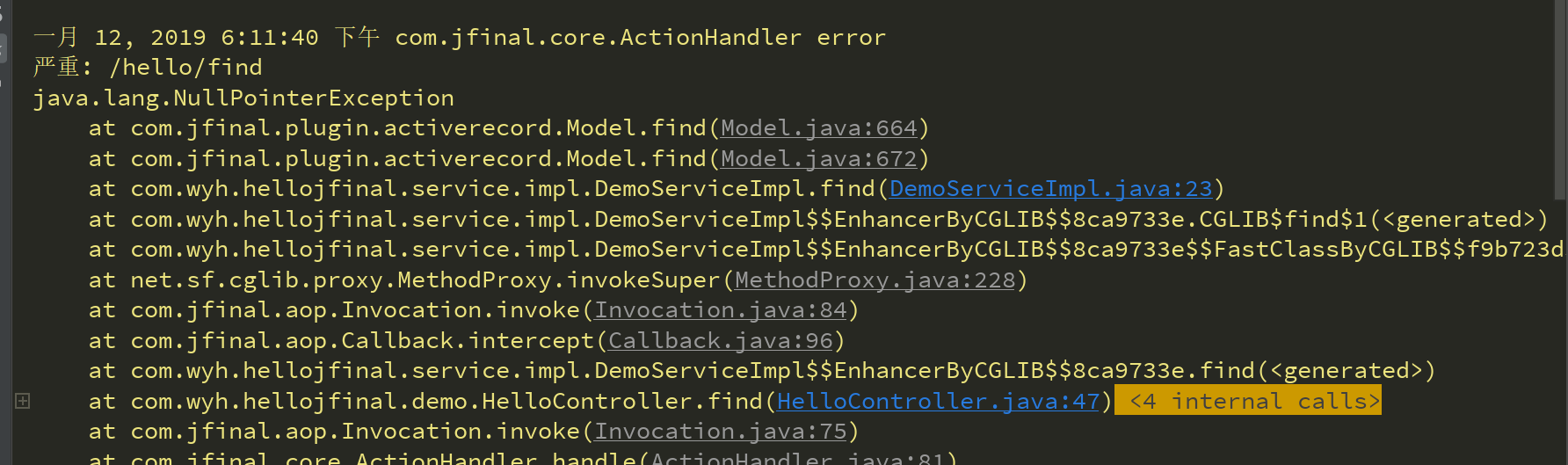The height and width of the screenshot is (465, 1568).
Task: Click the java.lang.NullPointerException text
Action: [x=243, y=98]
